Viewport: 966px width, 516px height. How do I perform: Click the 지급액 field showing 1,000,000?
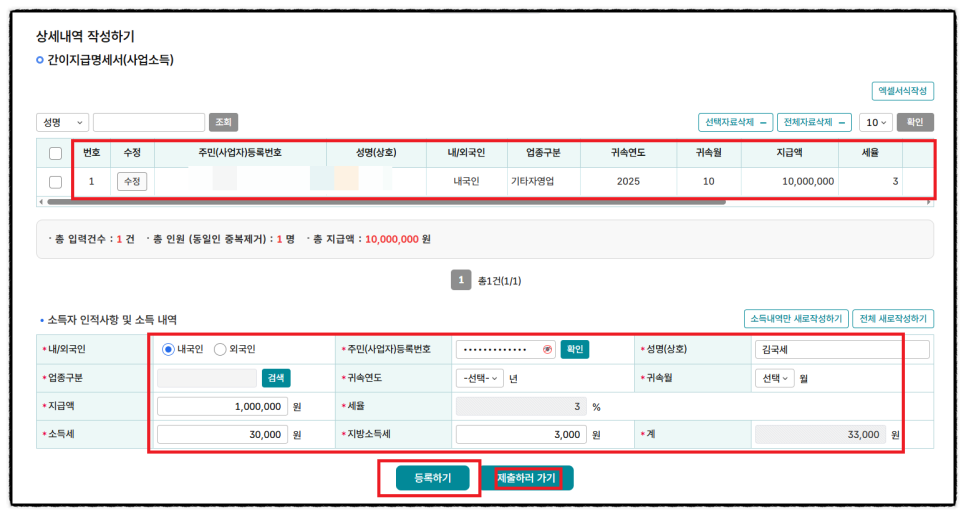(x=222, y=406)
